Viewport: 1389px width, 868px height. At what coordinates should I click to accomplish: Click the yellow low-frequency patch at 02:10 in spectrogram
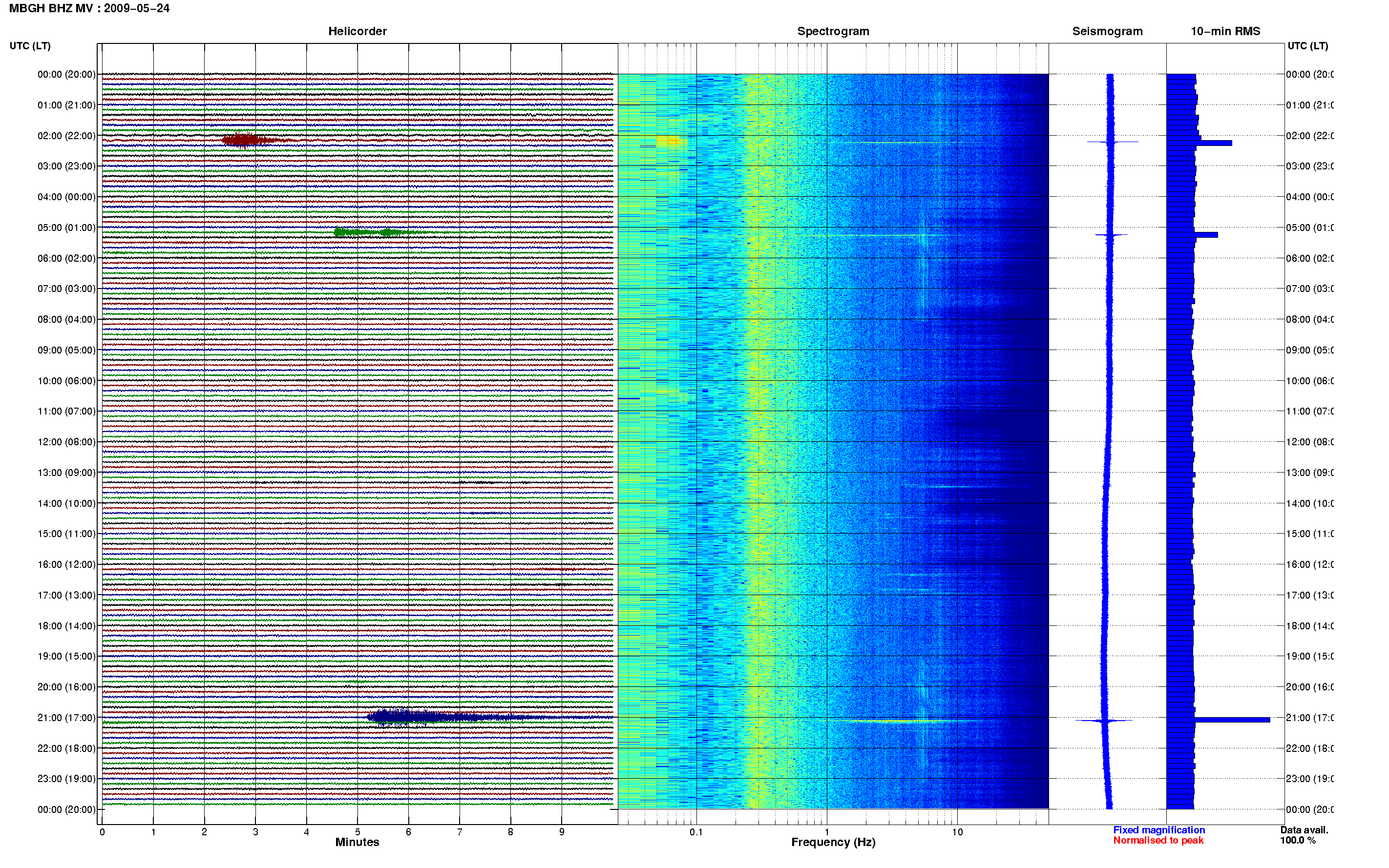coord(669,141)
